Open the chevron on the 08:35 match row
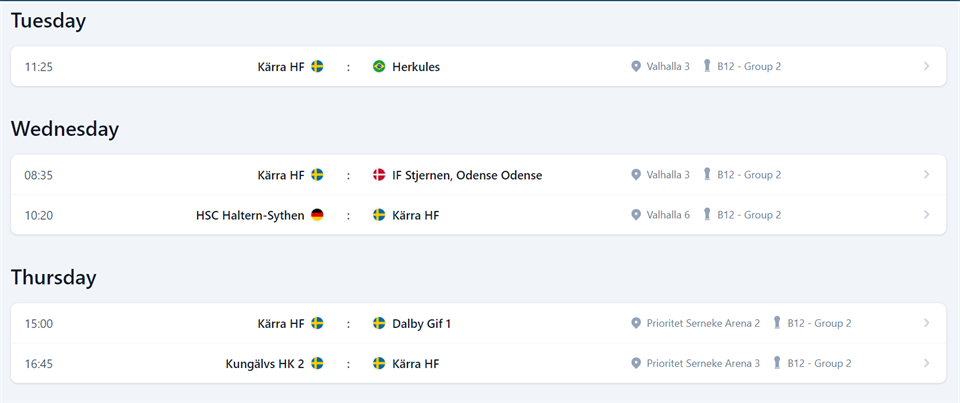The height and width of the screenshot is (403, 960). pos(926,175)
